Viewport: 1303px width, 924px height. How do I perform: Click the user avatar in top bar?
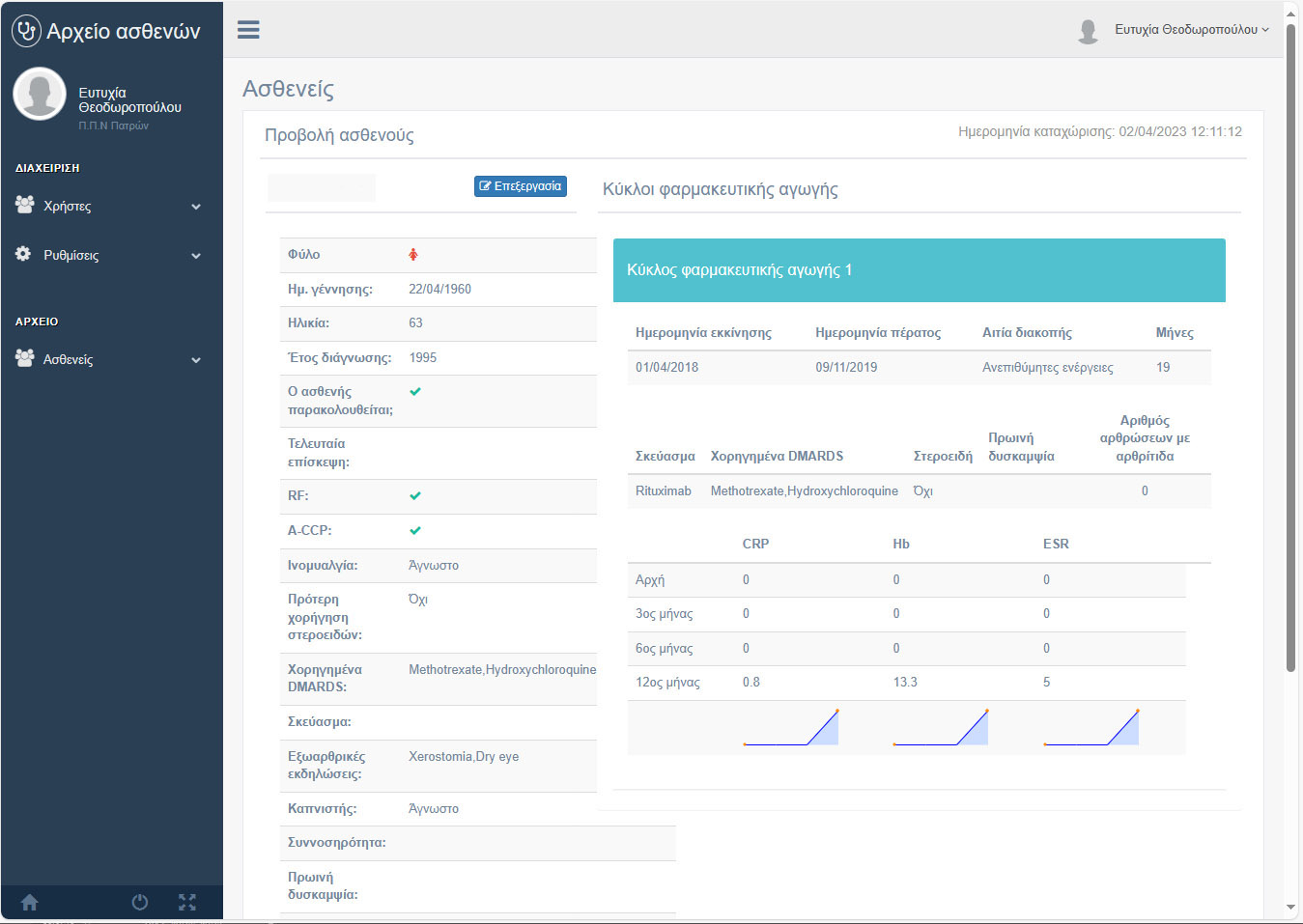pos(1088,31)
